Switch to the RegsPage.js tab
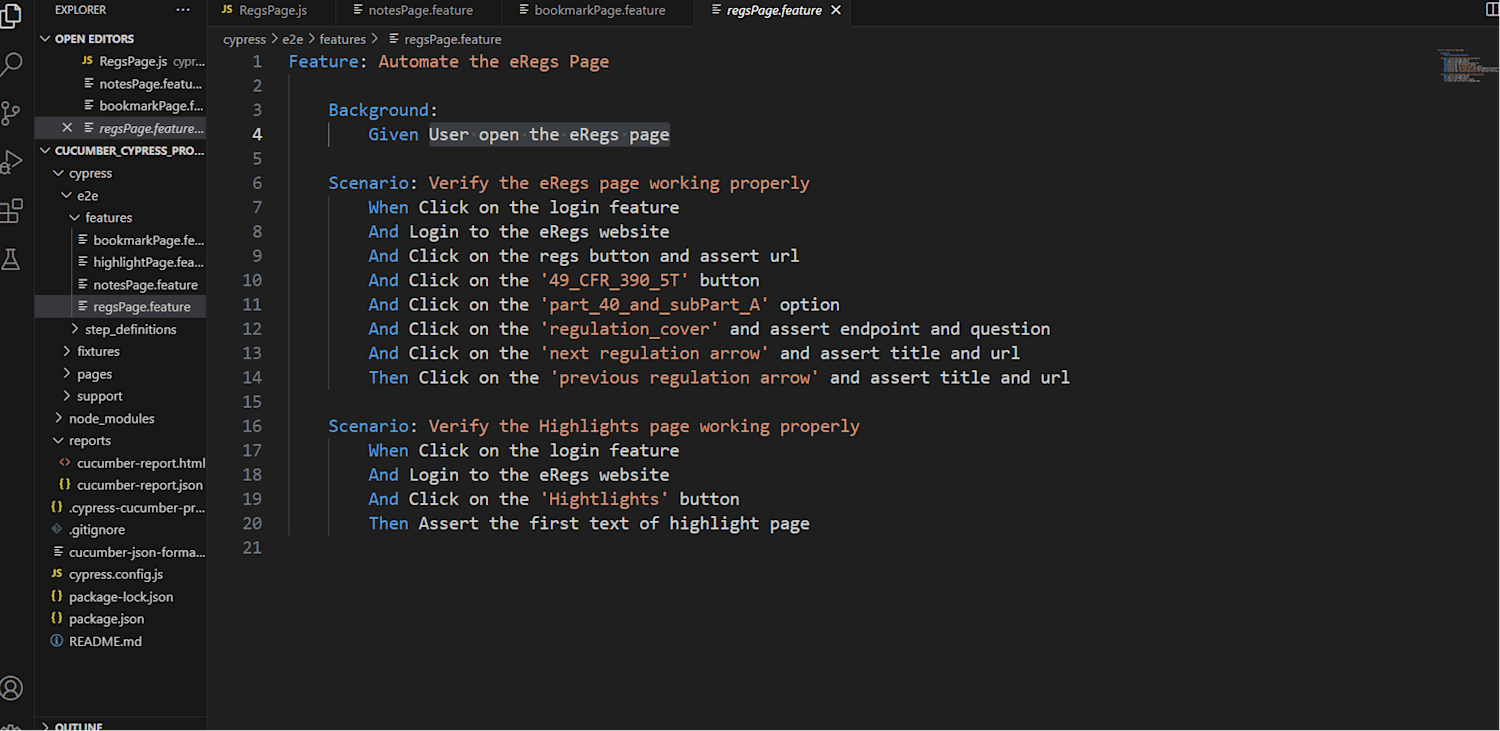The height and width of the screenshot is (731, 1500). pyautogui.click(x=272, y=10)
